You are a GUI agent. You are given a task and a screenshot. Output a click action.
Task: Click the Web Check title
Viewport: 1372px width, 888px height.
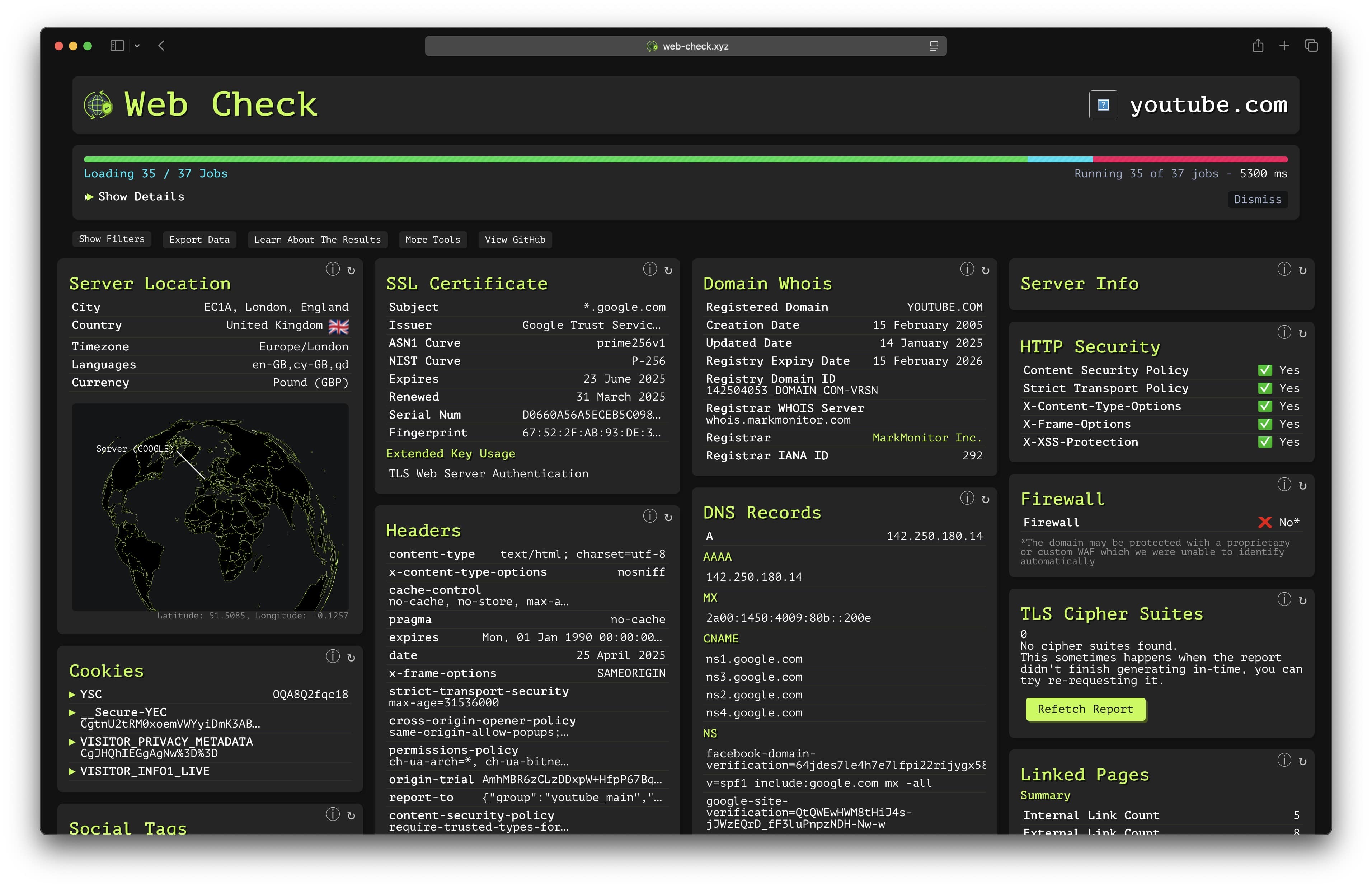tap(221, 105)
